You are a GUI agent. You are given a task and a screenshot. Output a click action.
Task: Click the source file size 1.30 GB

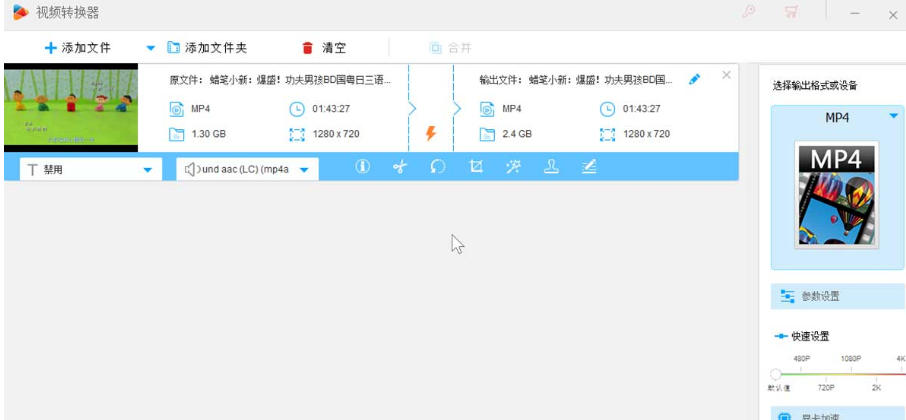point(208,134)
